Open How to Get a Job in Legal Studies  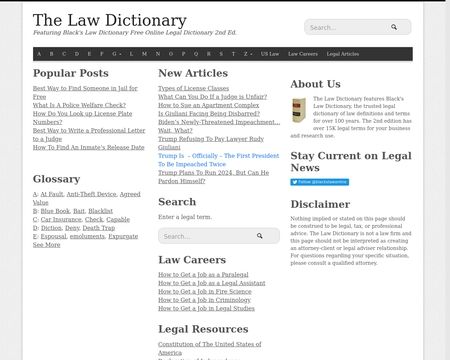206,308
